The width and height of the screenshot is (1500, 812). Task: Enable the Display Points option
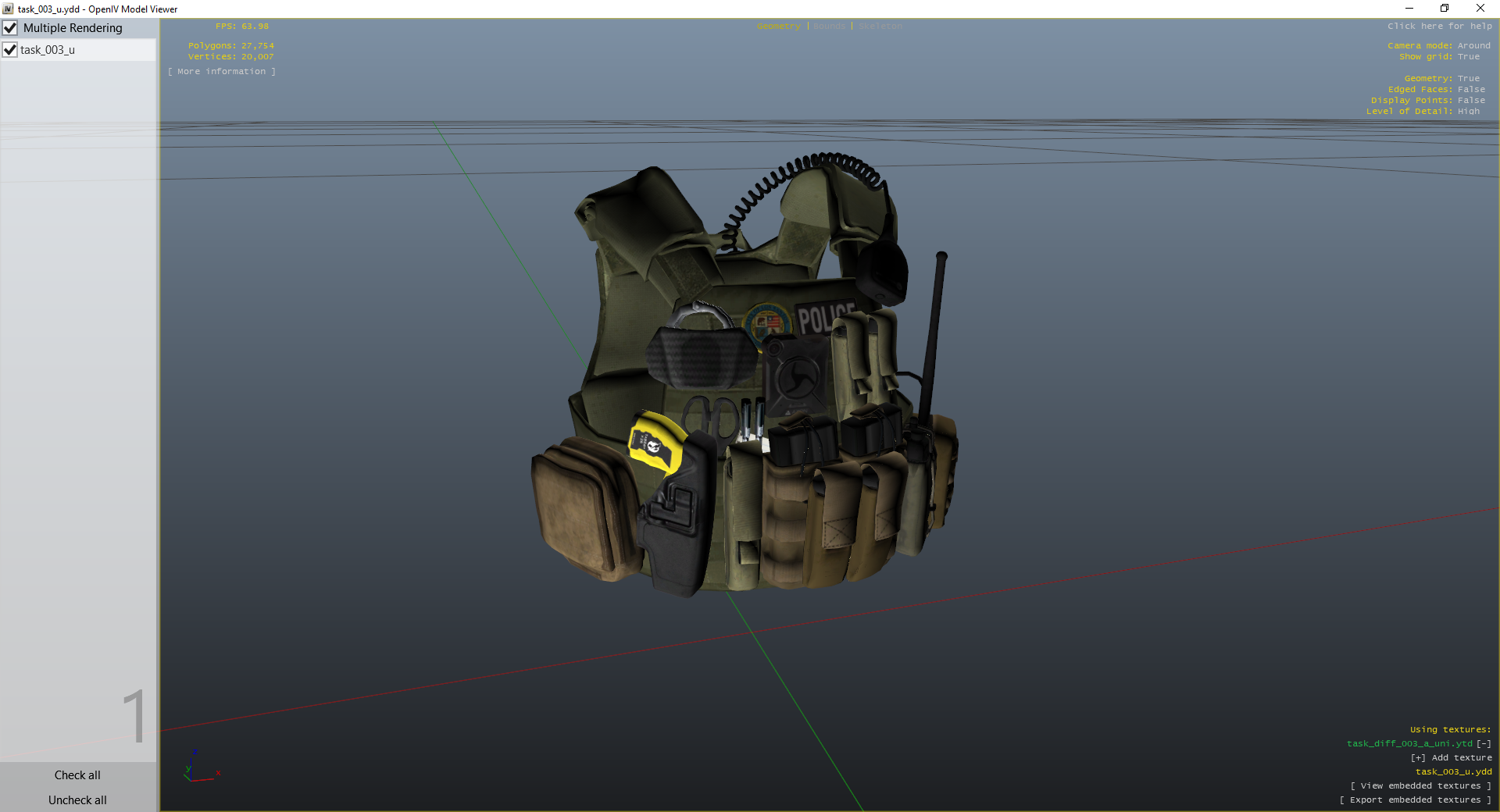click(1471, 101)
